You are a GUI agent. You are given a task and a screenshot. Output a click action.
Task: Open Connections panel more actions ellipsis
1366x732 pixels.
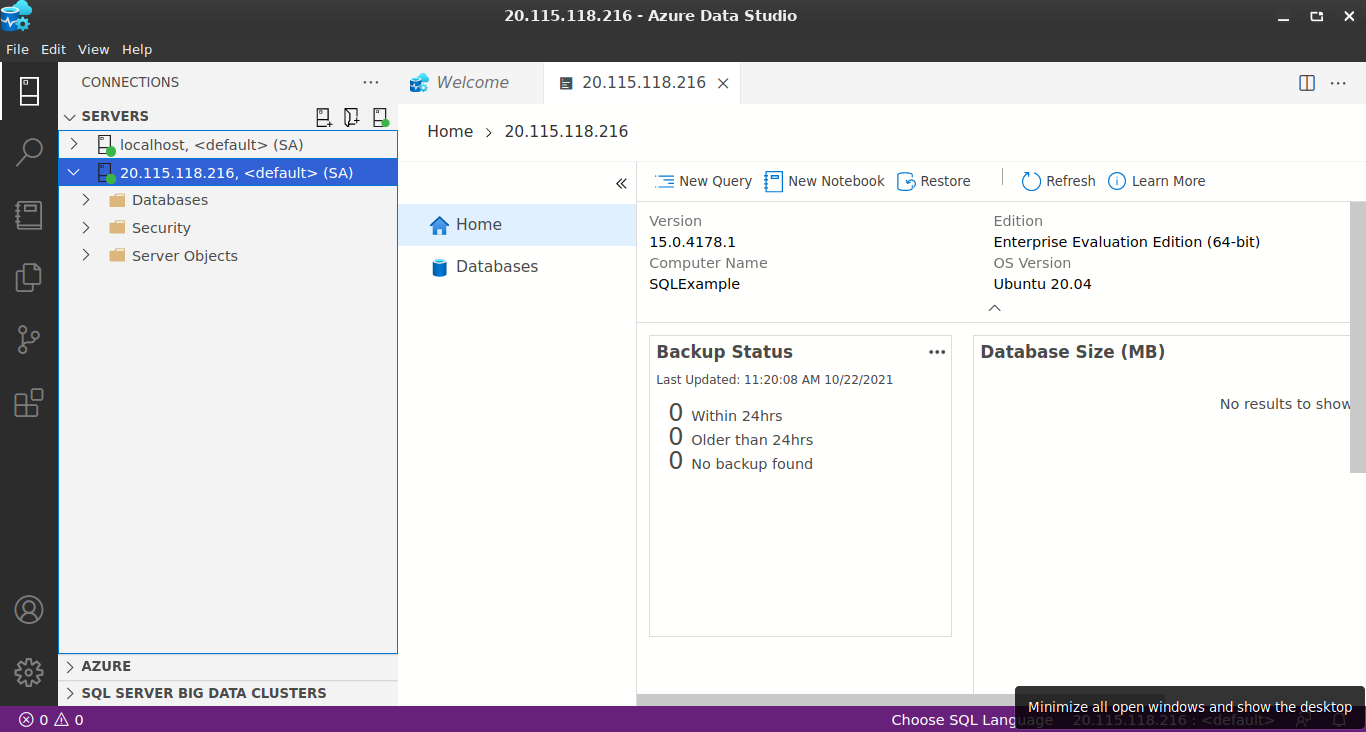click(371, 82)
